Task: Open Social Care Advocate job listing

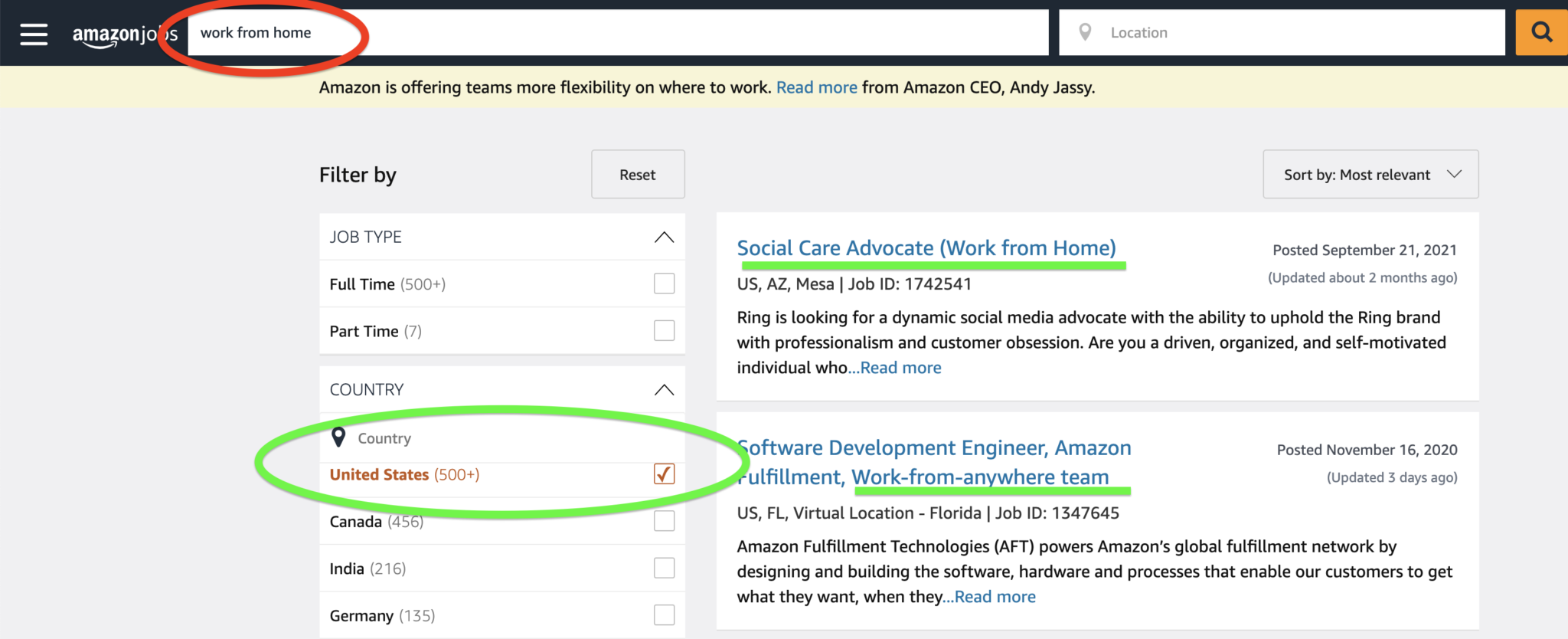Action: (926, 248)
